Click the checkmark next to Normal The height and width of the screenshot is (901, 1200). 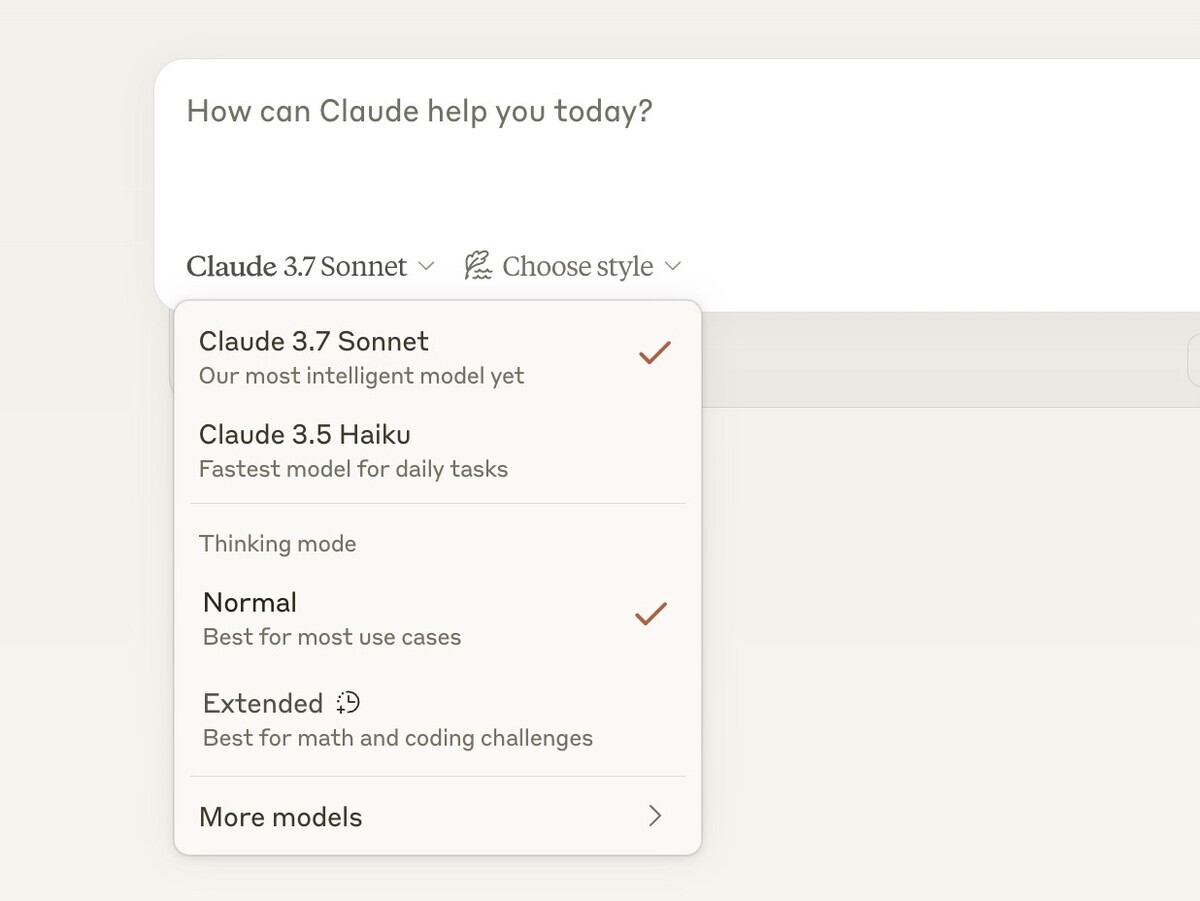[x=651, y=614]
